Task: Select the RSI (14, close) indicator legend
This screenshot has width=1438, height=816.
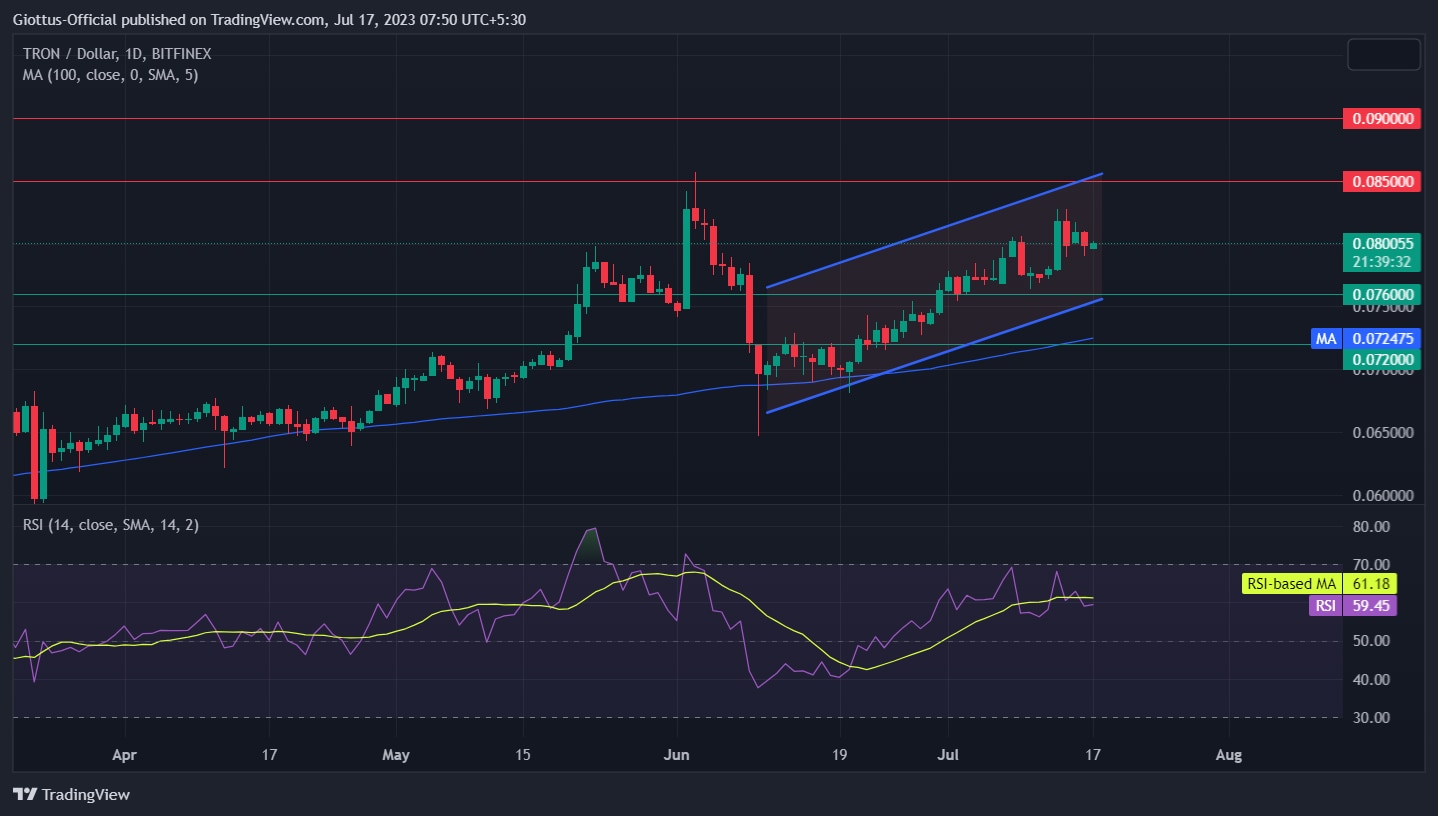Action: (110, 524)
